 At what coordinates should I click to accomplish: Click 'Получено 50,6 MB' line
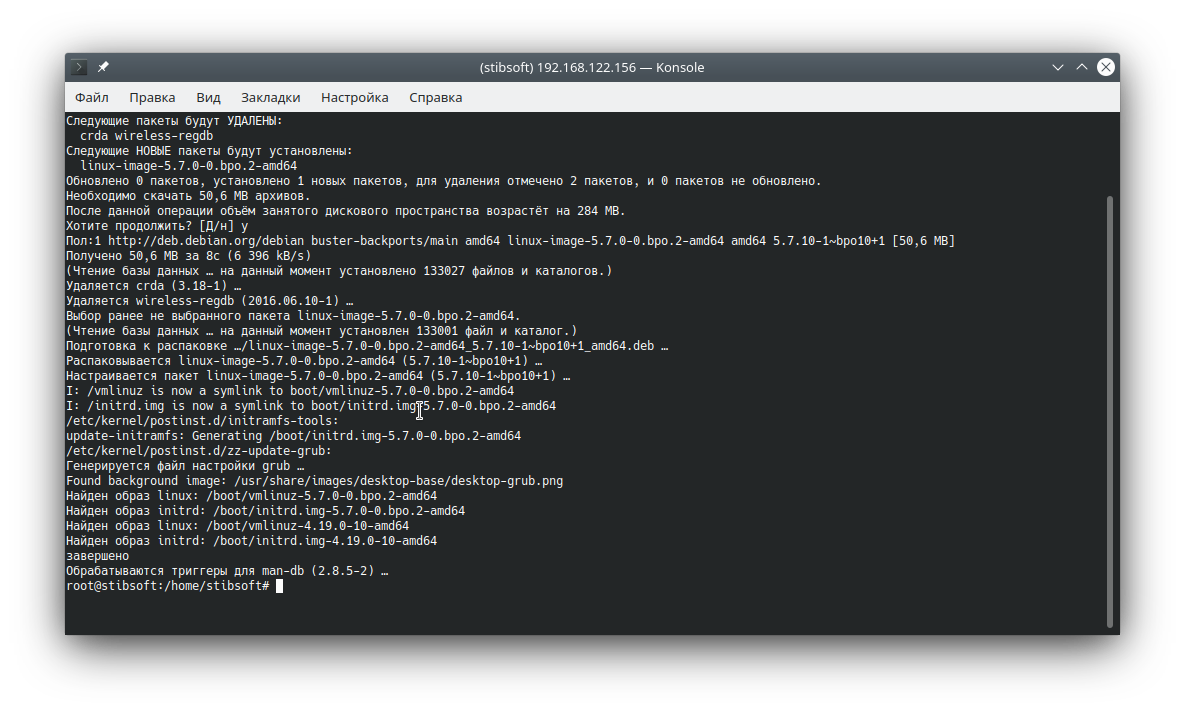[x=188, y=256]
